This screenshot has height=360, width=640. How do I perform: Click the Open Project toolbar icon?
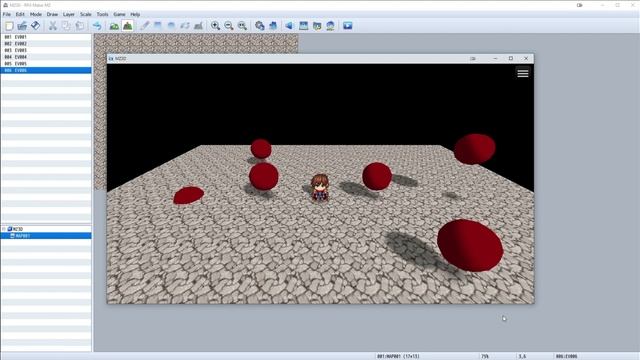[22, 26]
